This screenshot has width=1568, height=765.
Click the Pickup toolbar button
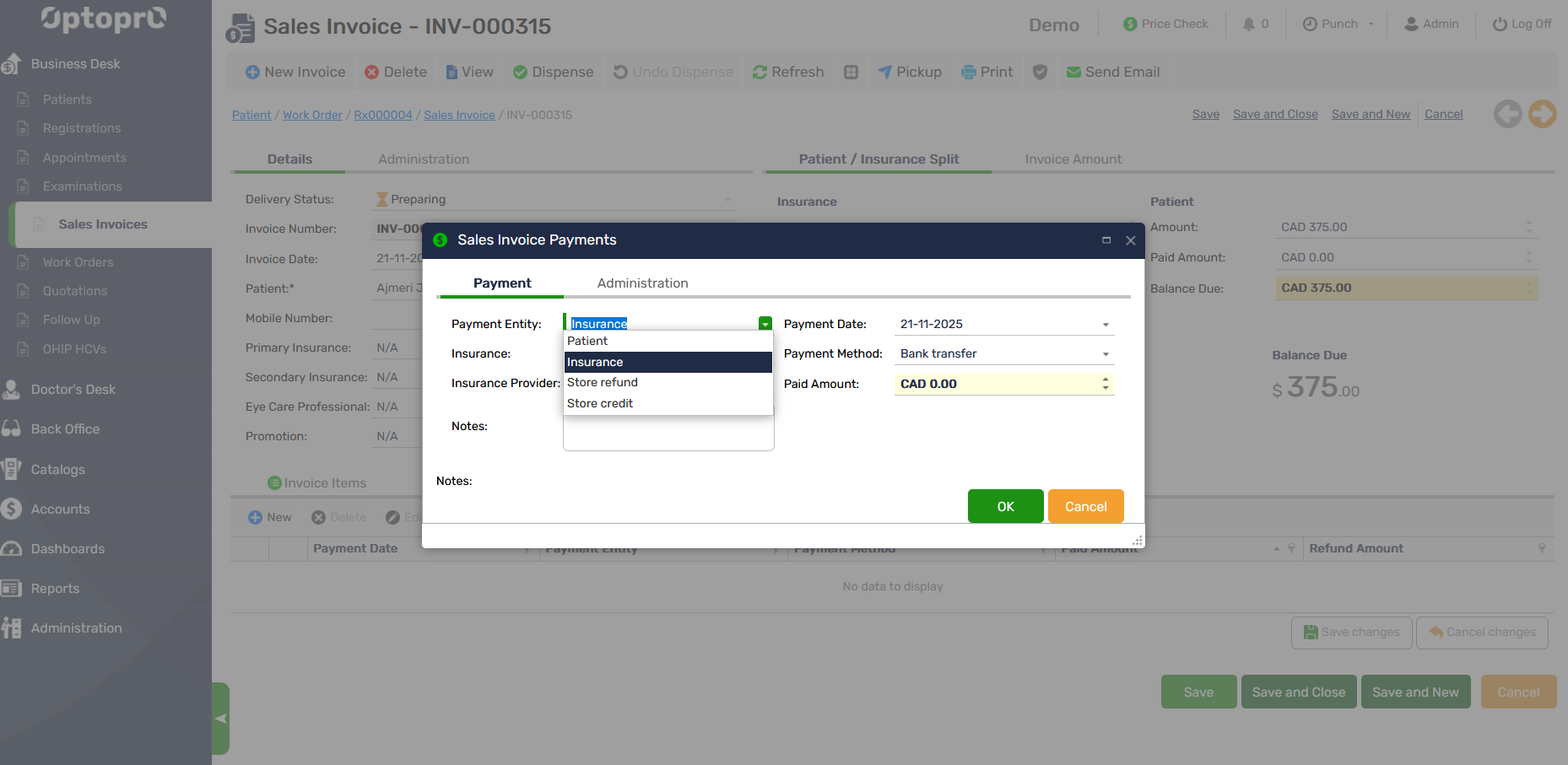(x=909, y=73)
